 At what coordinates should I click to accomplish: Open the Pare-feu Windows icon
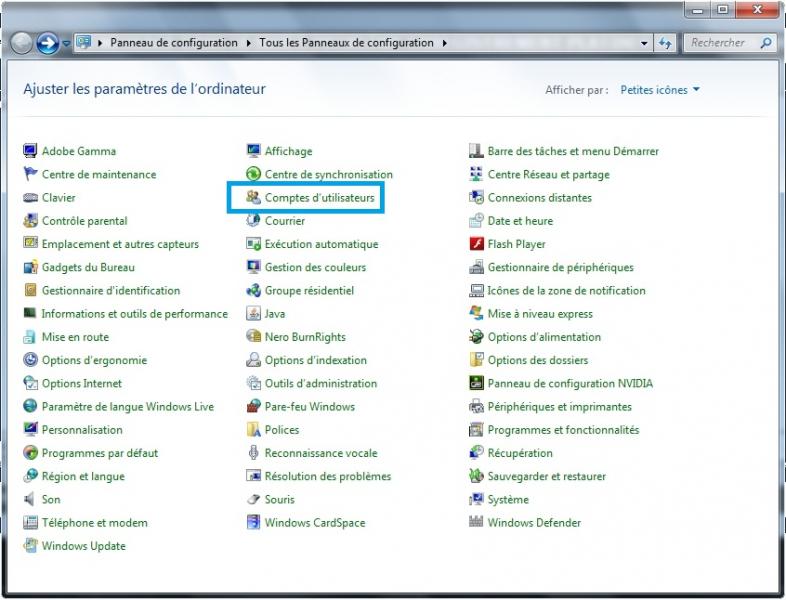254,407
